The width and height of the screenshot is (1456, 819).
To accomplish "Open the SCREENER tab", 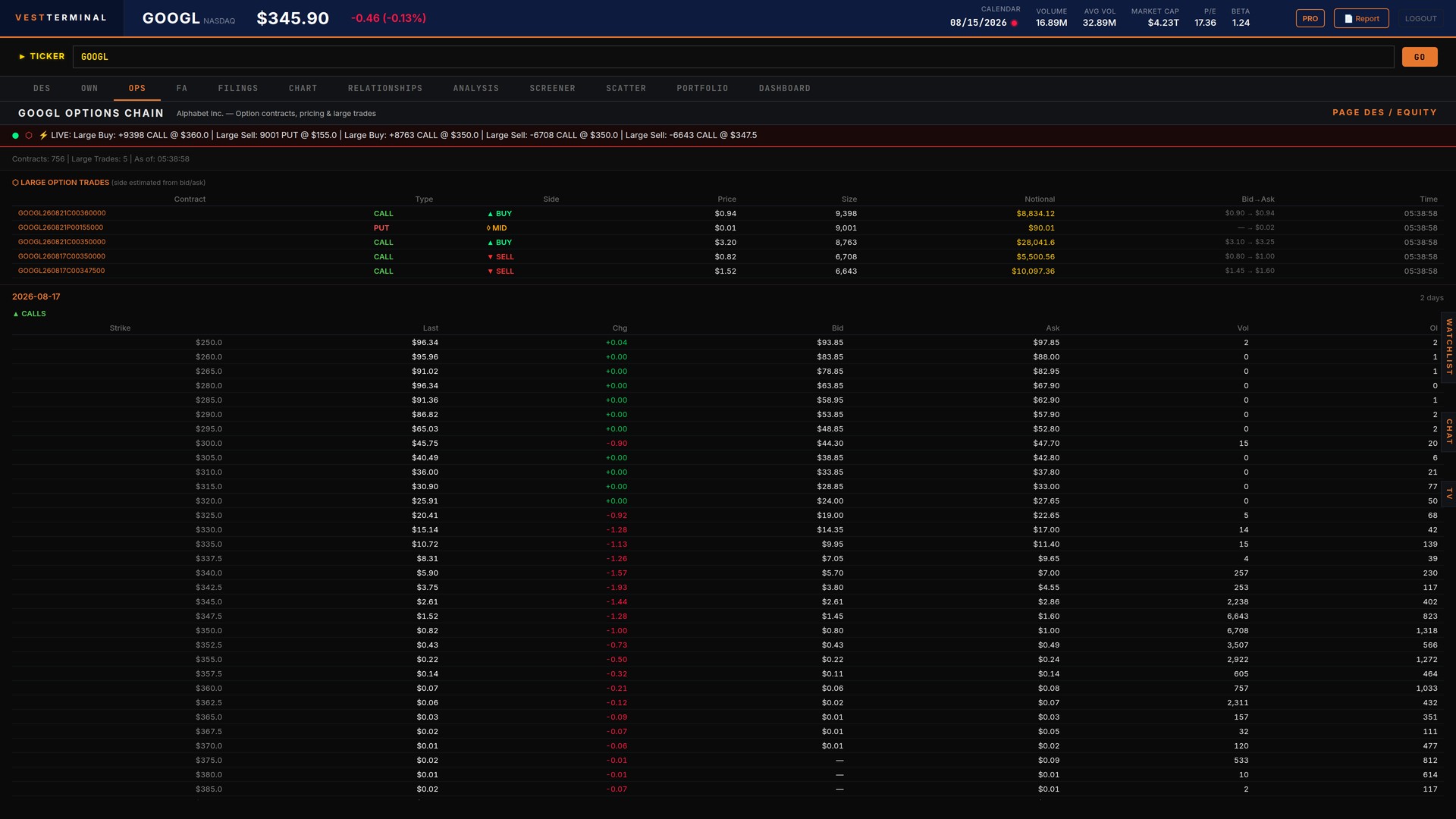I will (x=553, y=89).
